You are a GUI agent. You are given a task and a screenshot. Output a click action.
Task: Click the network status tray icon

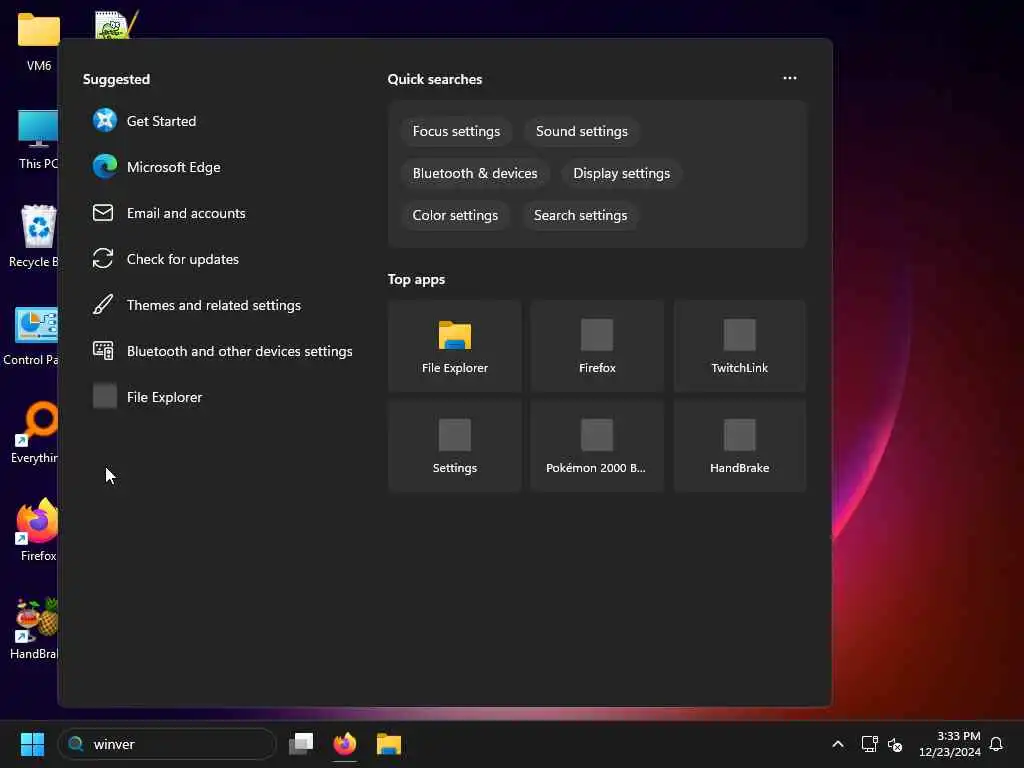point(869,744)
